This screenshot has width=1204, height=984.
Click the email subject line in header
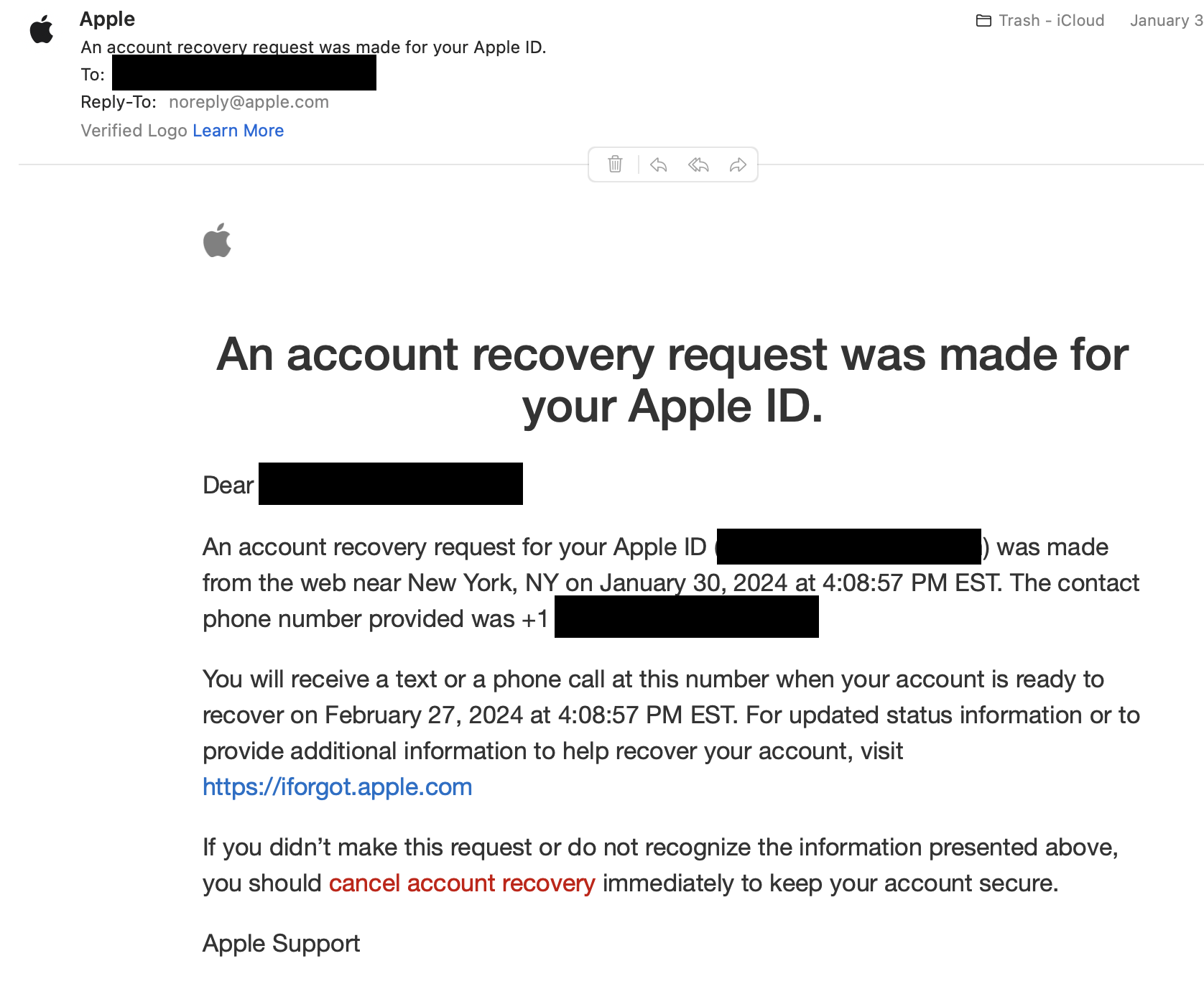point(313,47)
